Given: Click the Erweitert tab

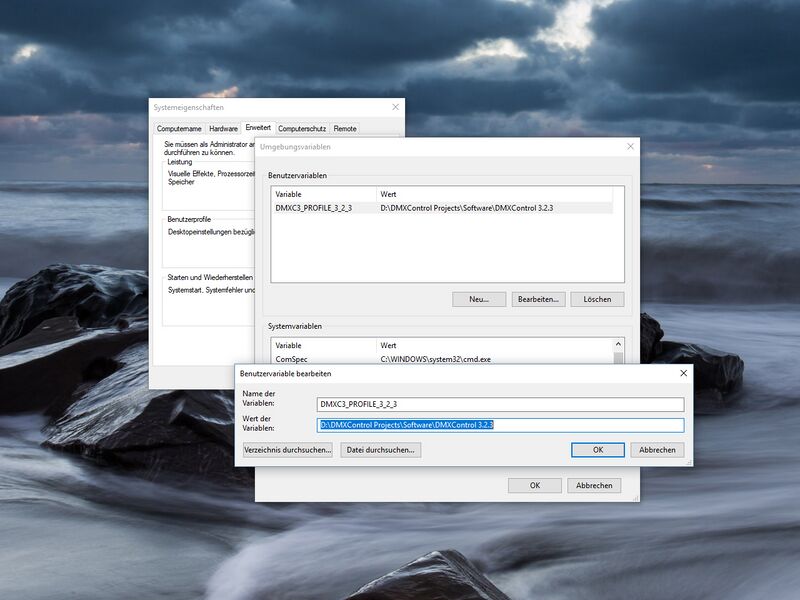Looking at the screenshot, I should (257, 126).
